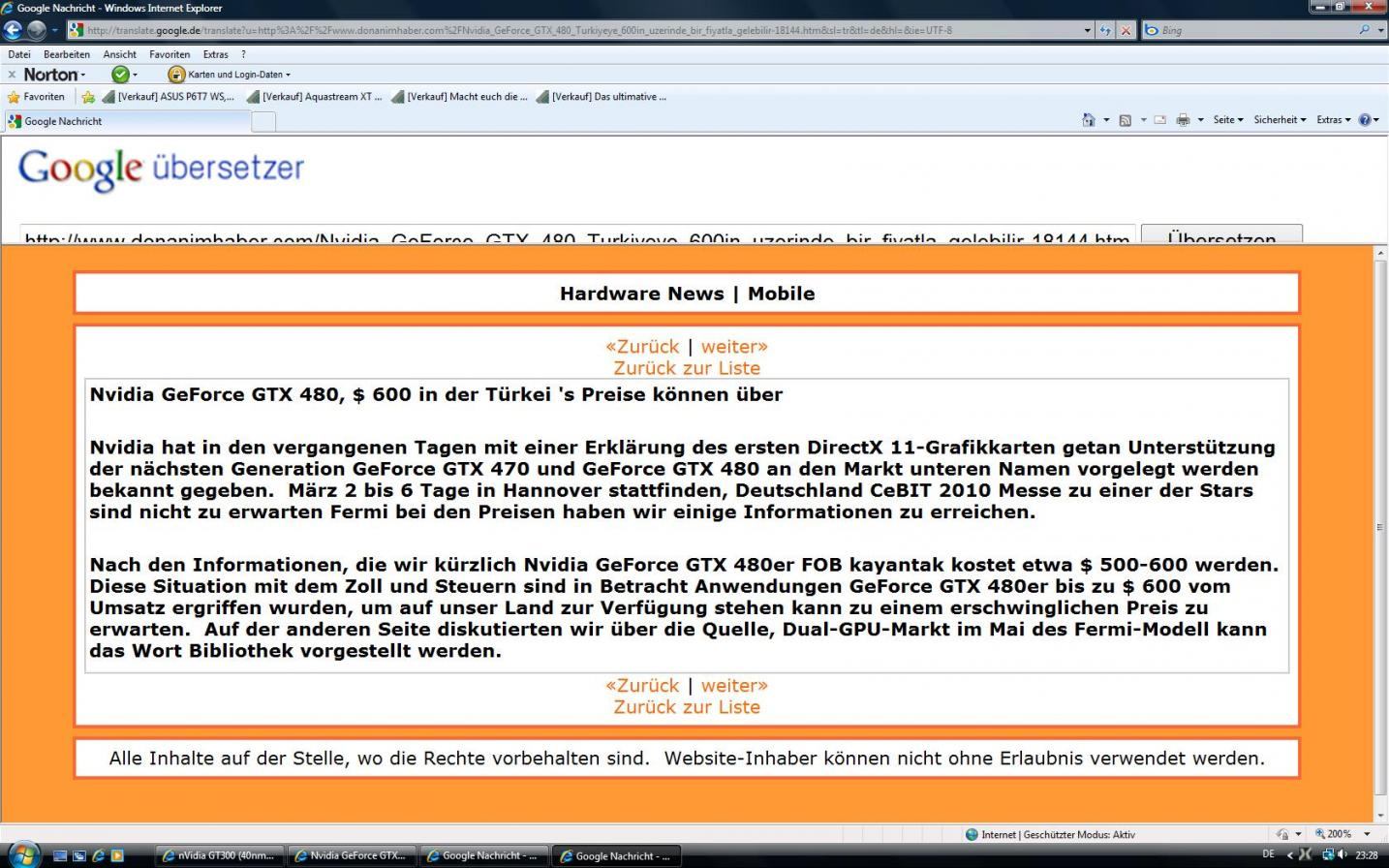Click the Print icon
This screenshot has width=1389, height=868.
point(1183,120)
